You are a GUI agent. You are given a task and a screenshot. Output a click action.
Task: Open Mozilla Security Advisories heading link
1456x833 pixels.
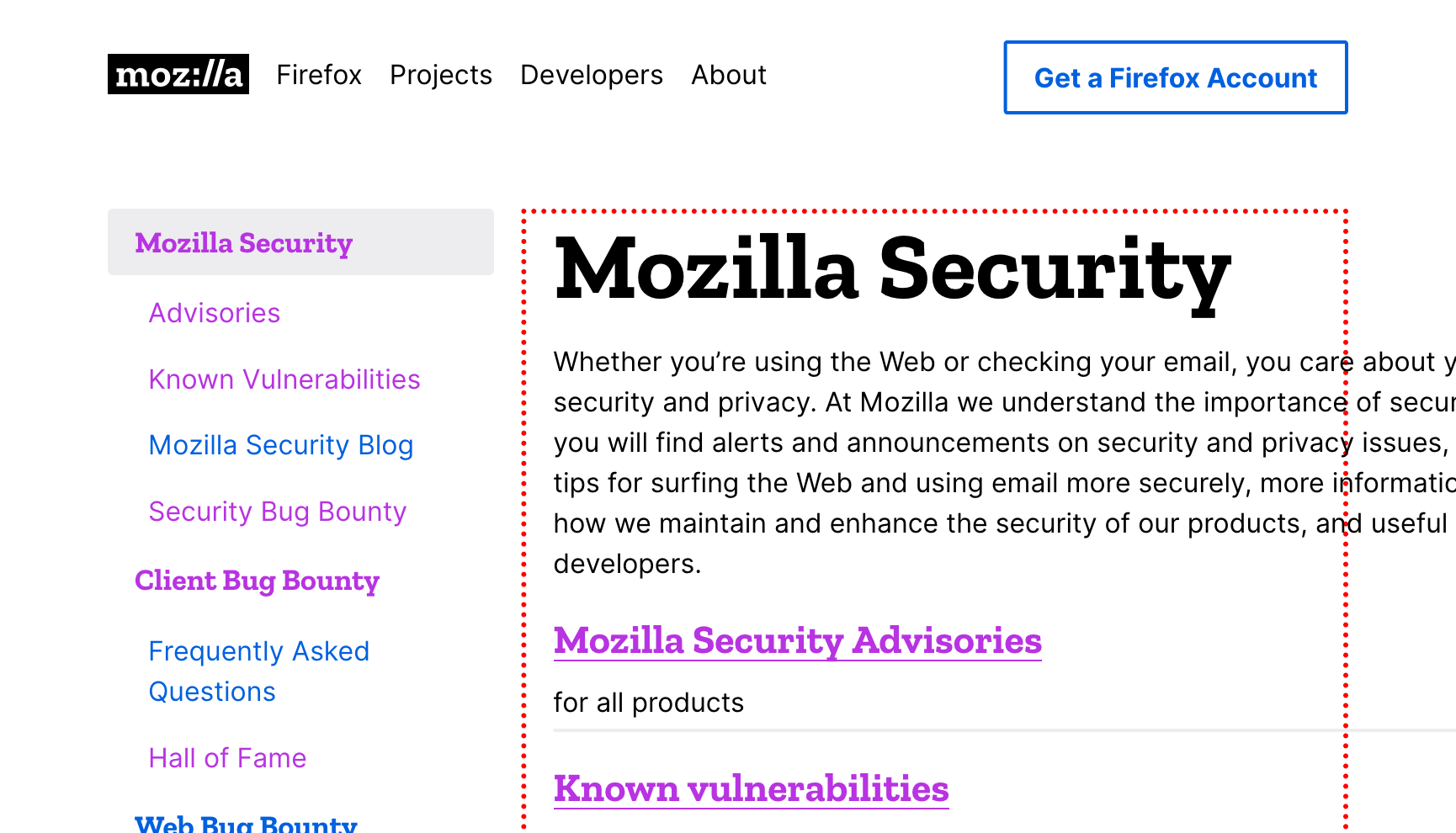point(797,641)
